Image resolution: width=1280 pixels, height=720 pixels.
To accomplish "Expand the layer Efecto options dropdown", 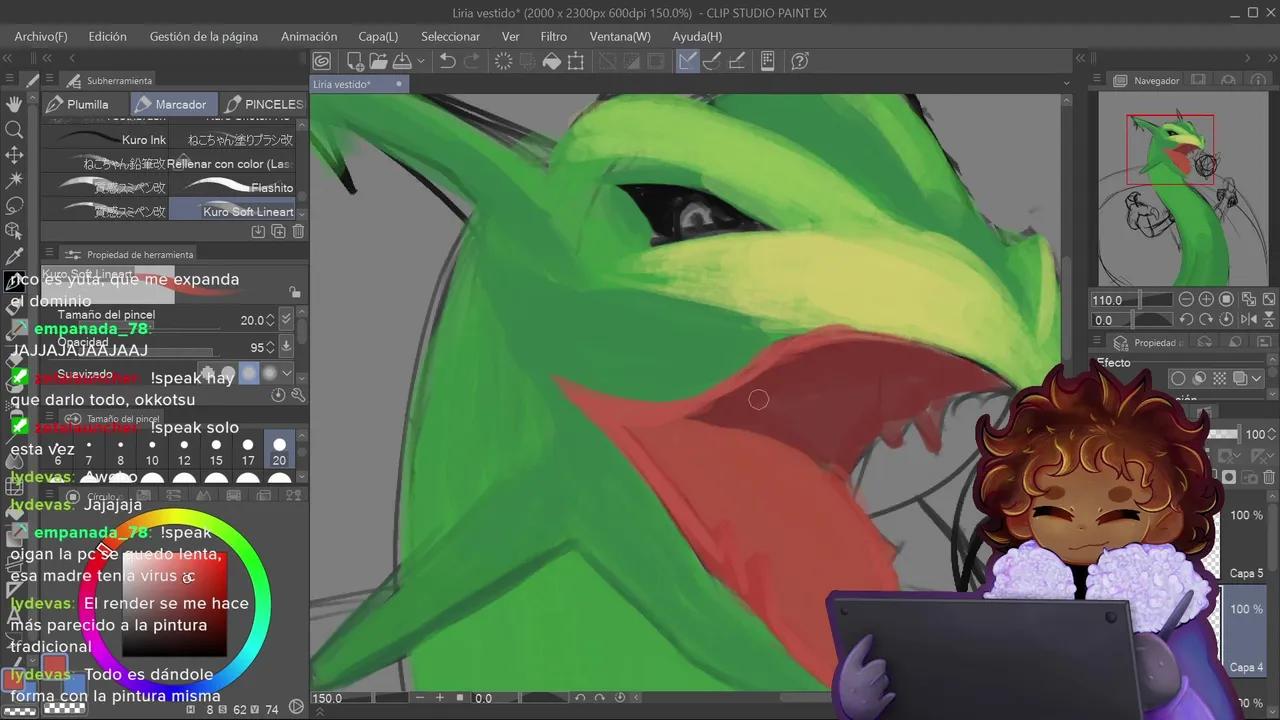I will (x=1256, y=378).
